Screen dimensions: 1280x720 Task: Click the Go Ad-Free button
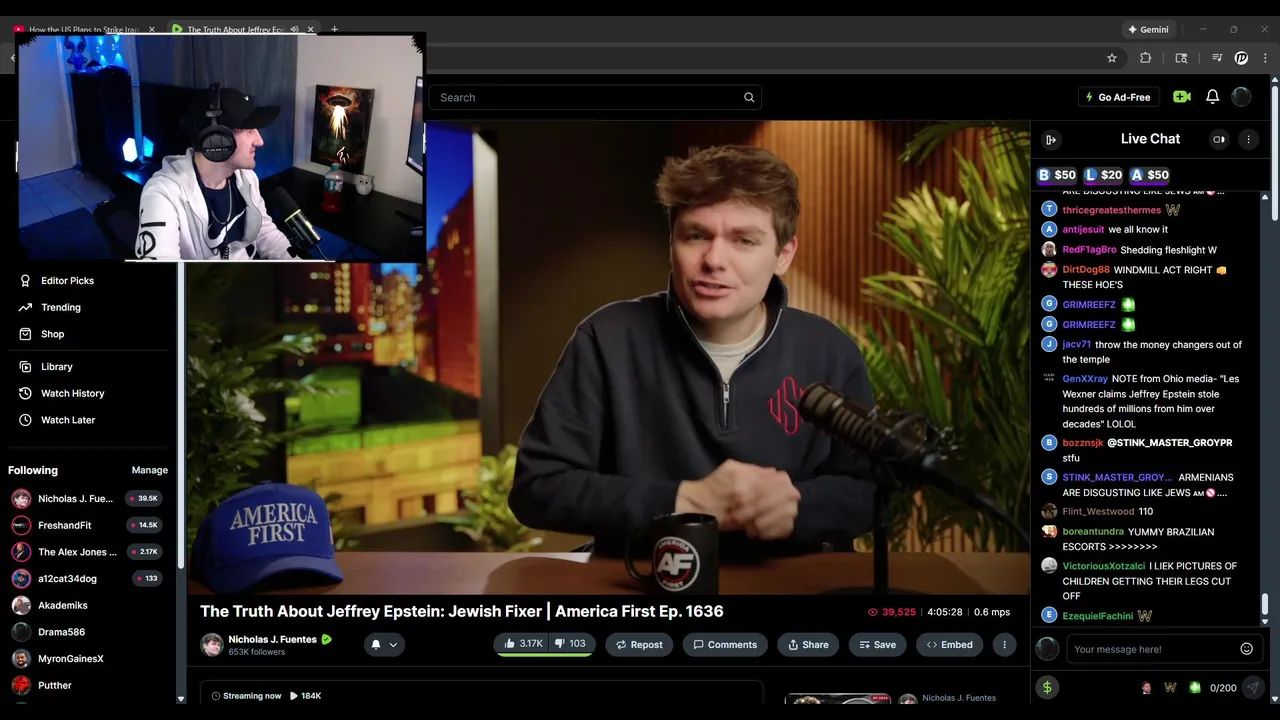coord(1118,97)
